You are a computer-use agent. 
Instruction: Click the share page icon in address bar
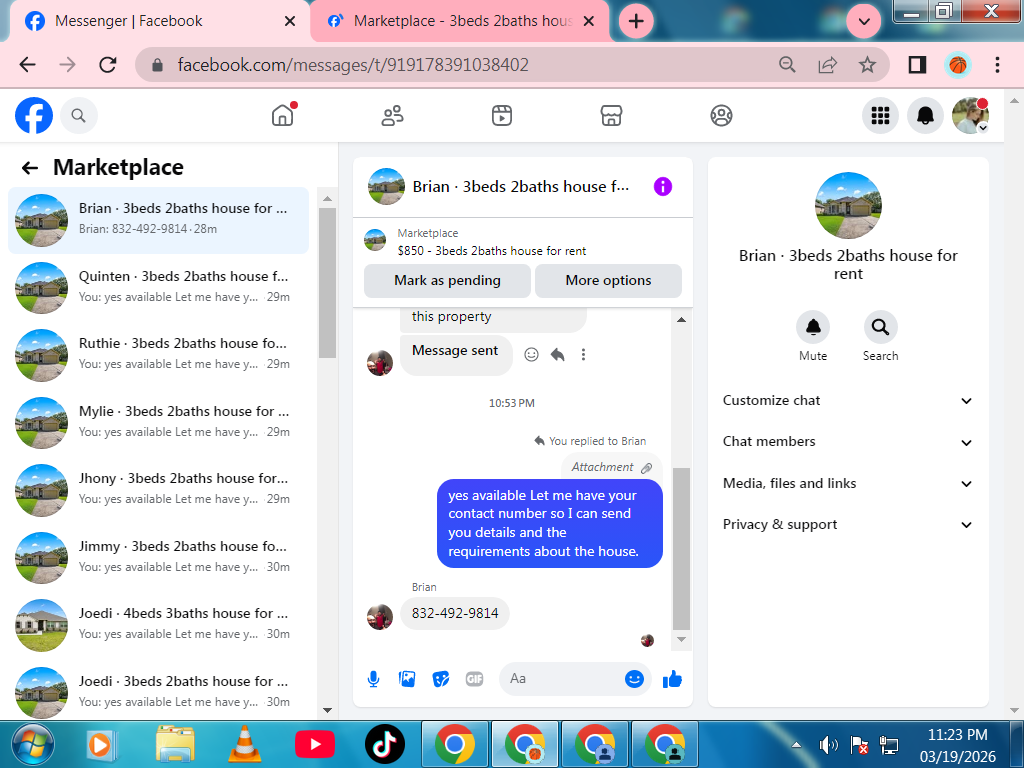coord(827,65)
